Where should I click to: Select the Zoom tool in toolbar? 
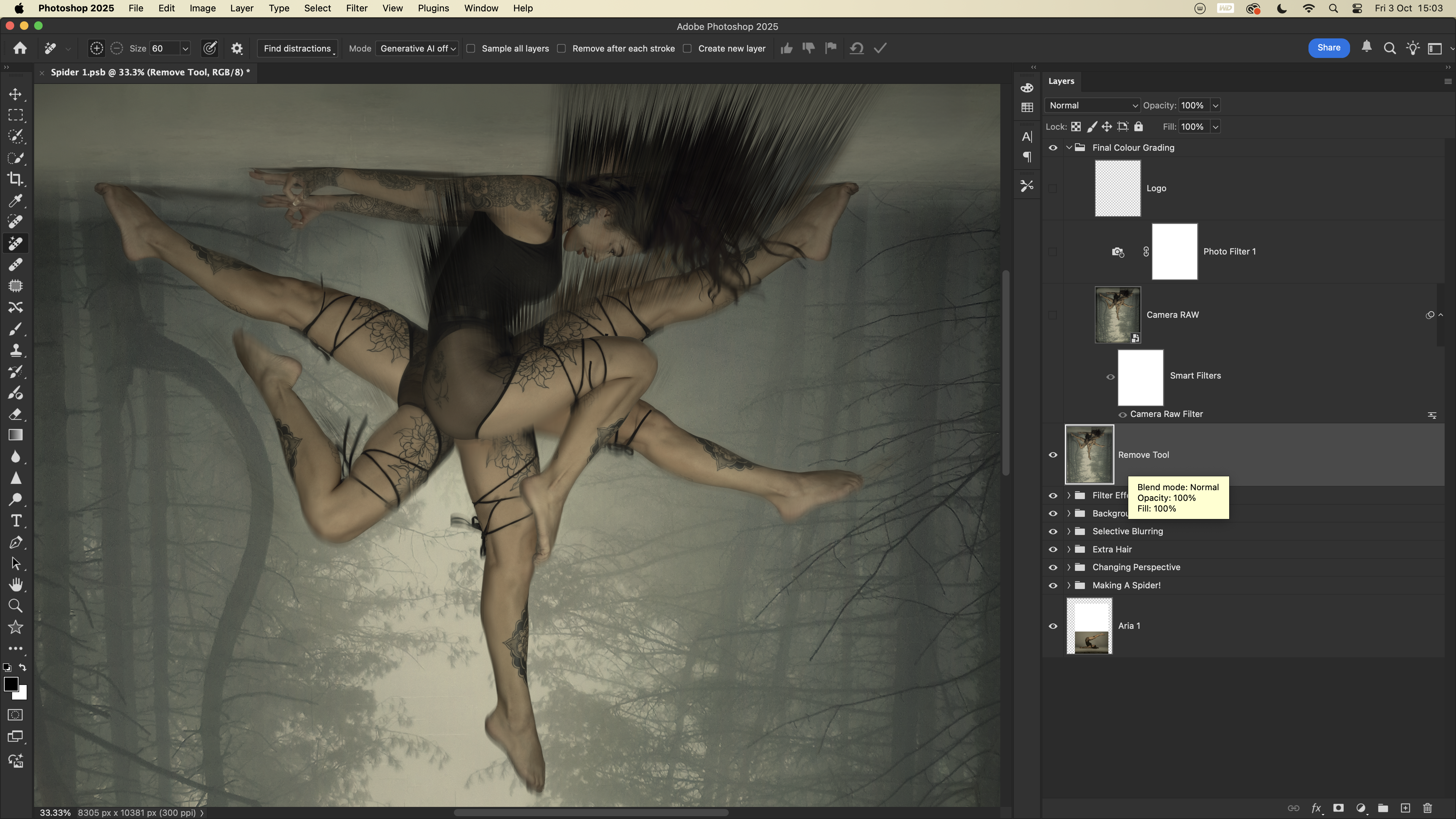[x=16, y=606]
